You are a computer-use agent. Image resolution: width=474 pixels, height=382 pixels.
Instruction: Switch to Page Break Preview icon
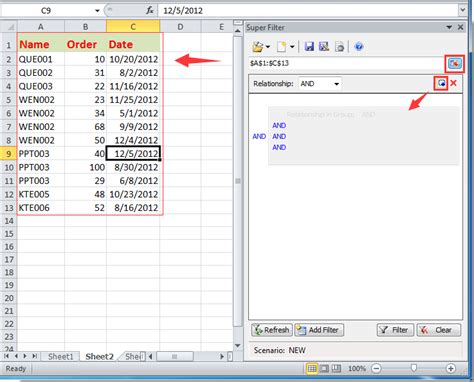pos(336,368)
